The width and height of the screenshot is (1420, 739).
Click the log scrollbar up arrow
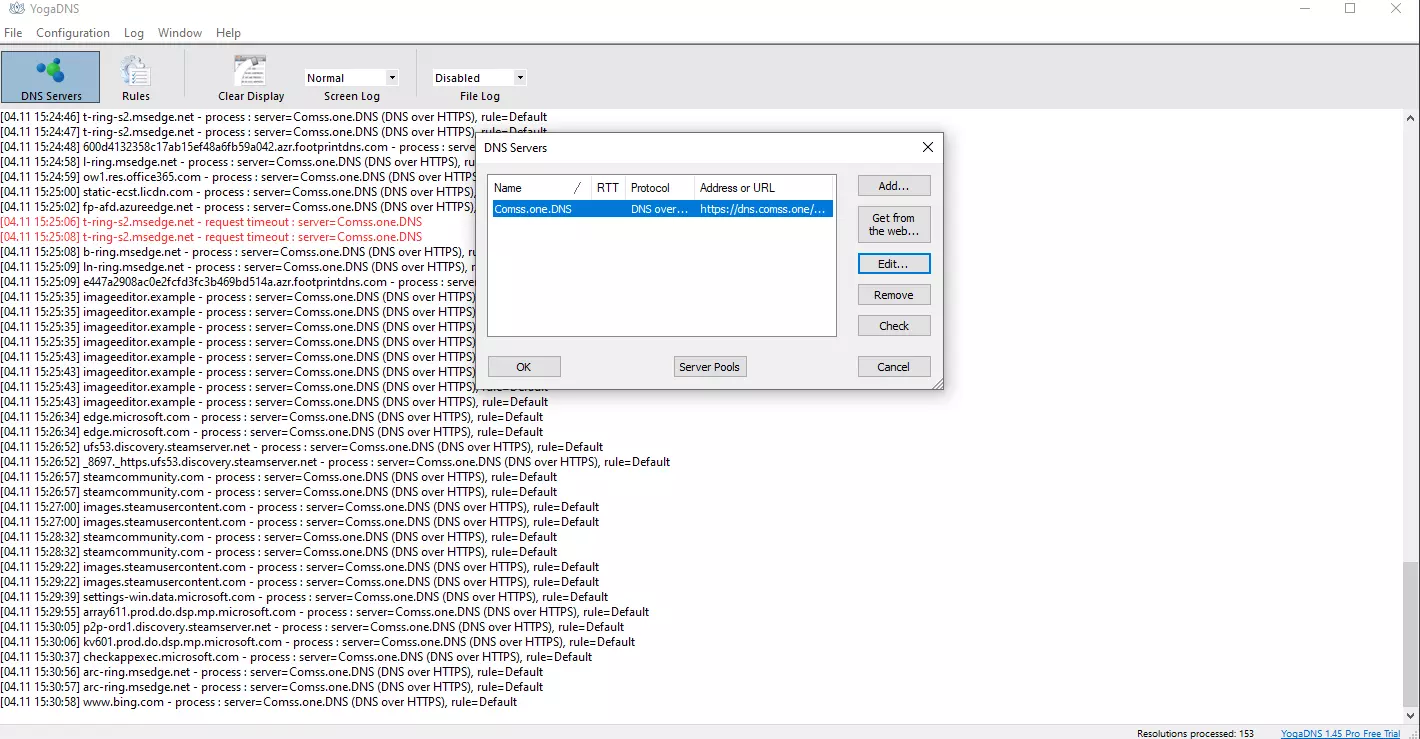(x=1411, y=118)
